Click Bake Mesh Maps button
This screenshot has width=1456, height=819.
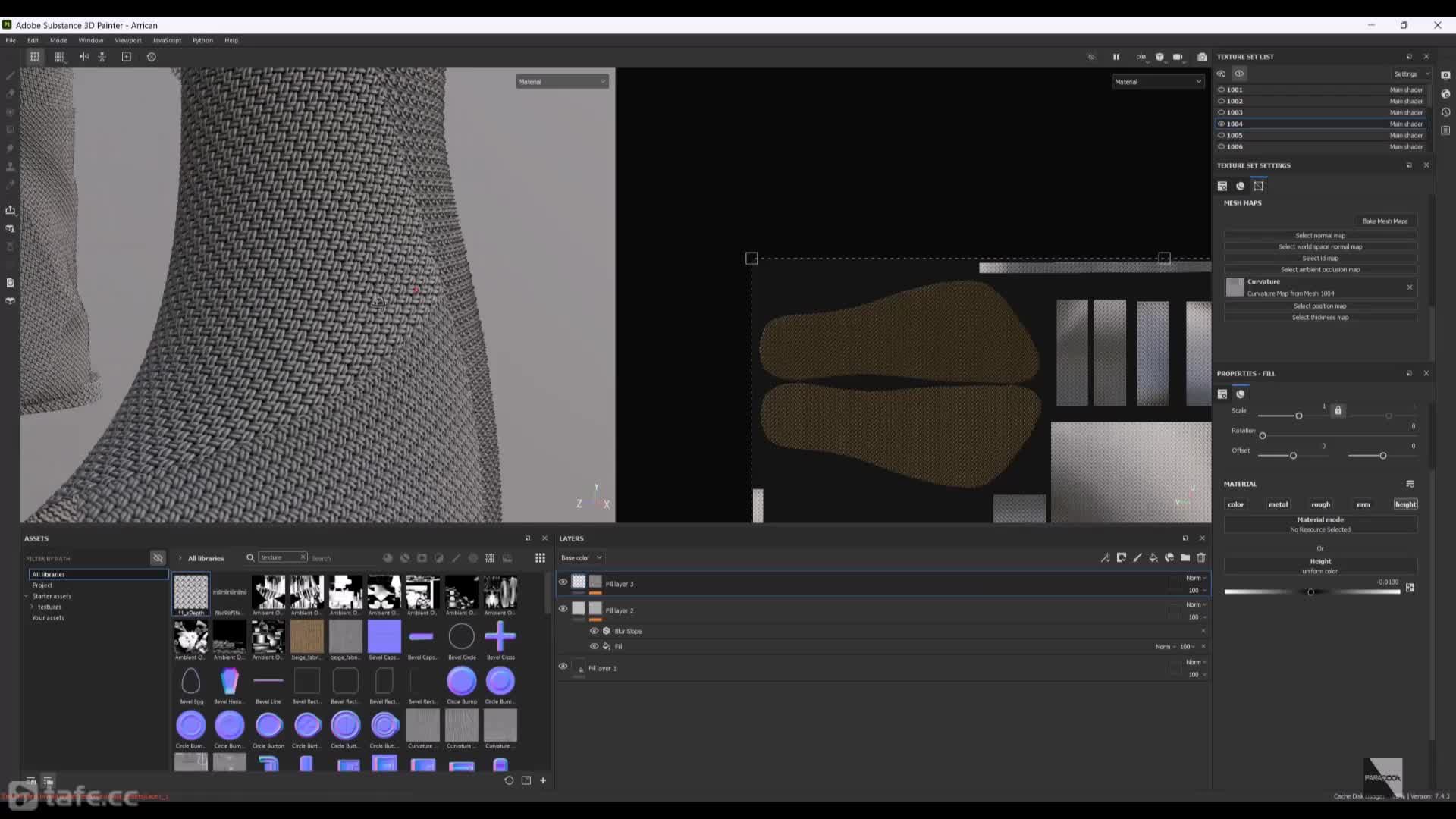pyautogui.click(x=1385, y=221)
